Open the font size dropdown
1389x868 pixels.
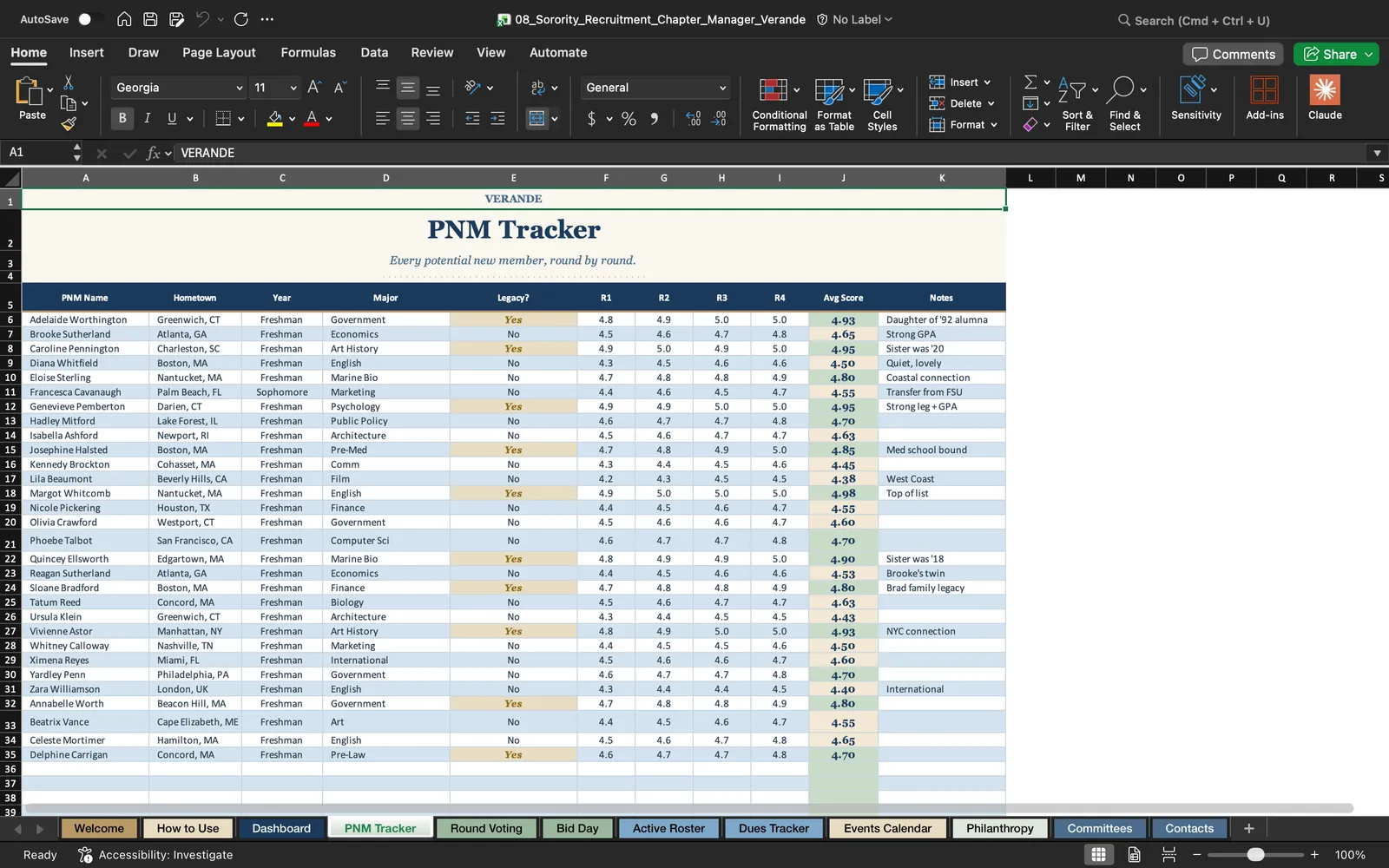(293, 88)
